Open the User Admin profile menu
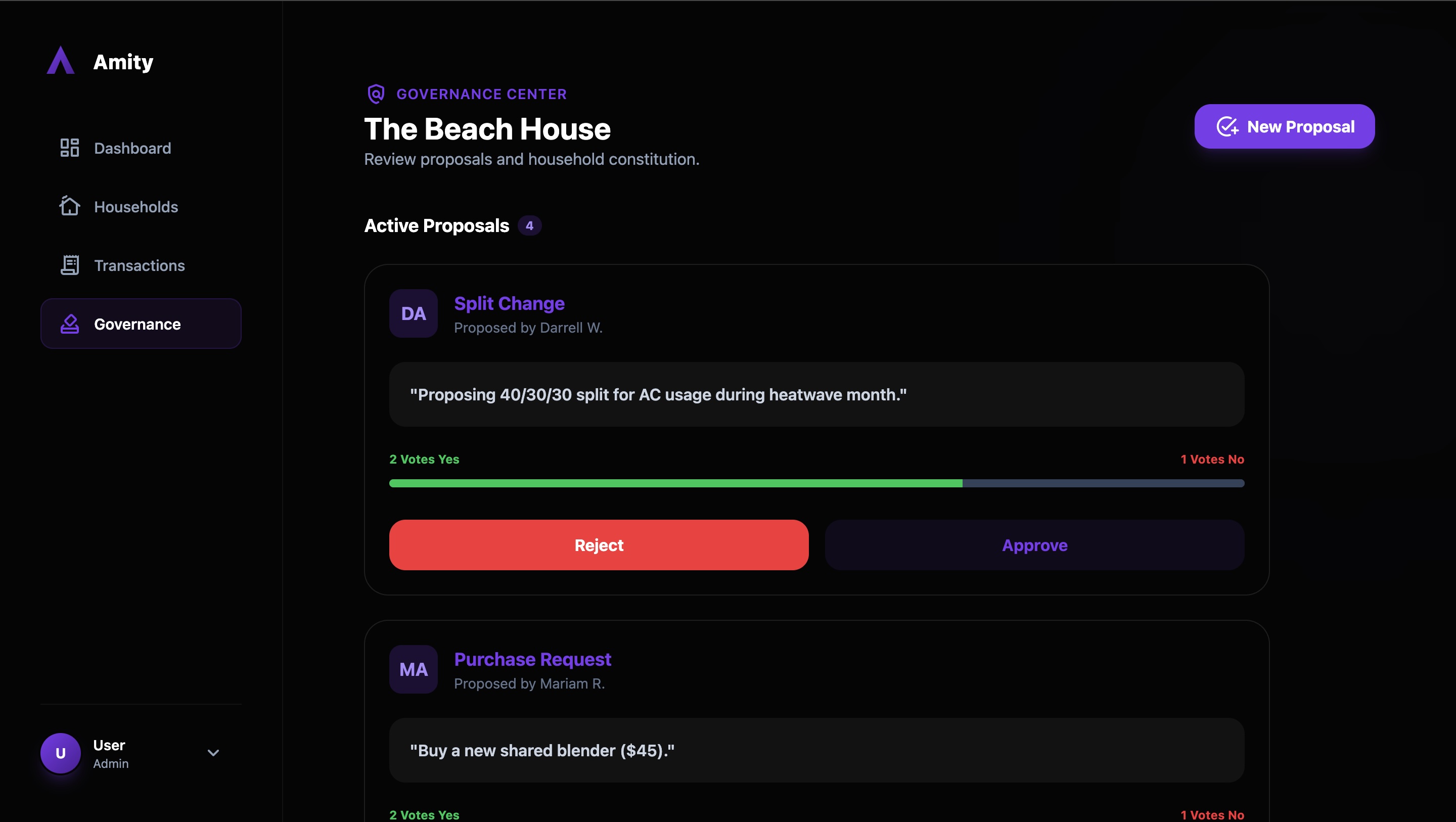This screenshot has height=822, width=1456. tap(111, 753)
